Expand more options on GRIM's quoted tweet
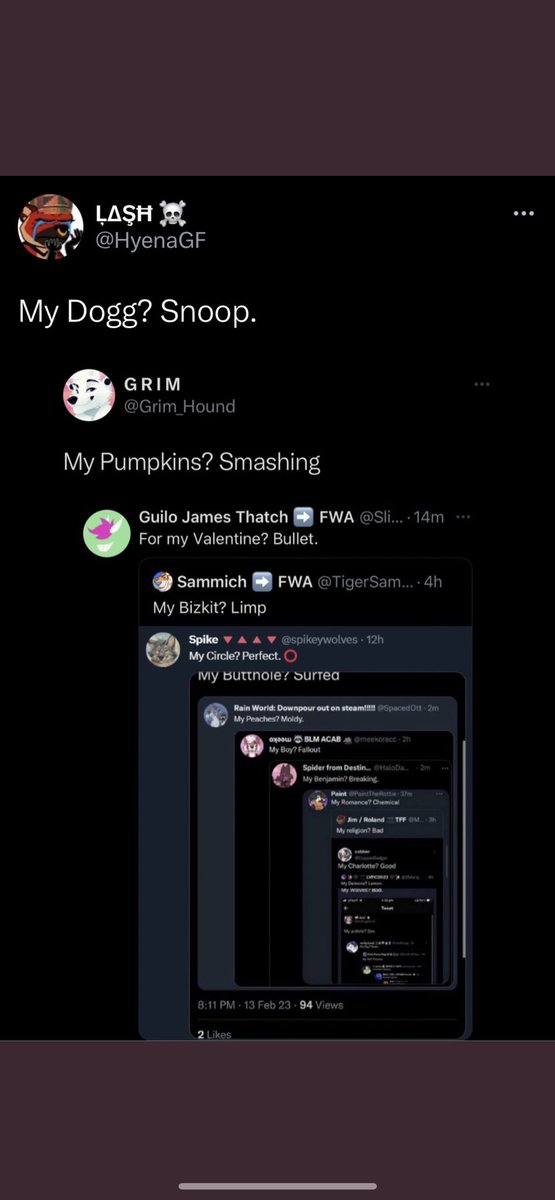The image size is (555, 1200). coord(482,384)
